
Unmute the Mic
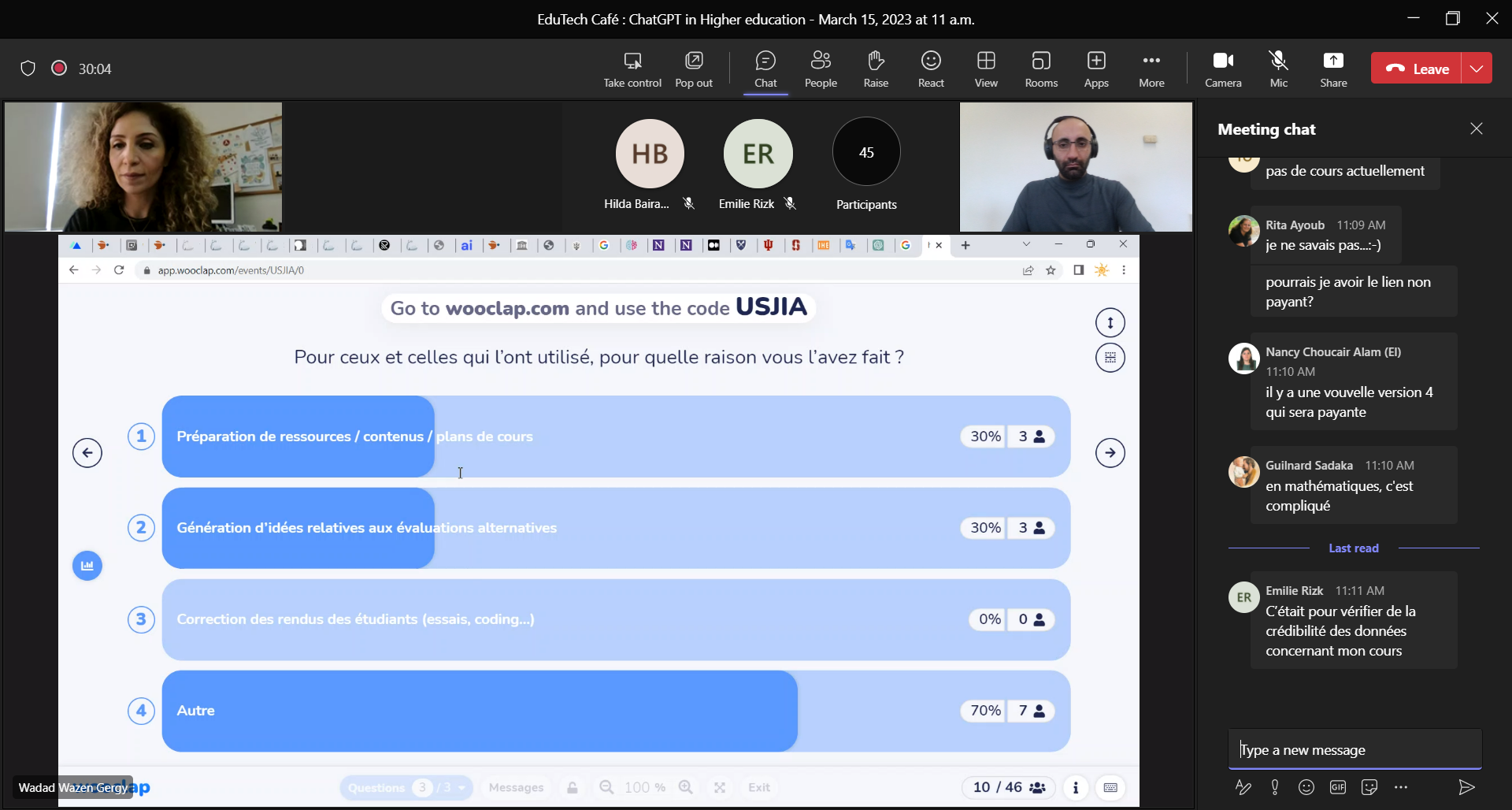pyautogui.click(x=1279, y=69)
